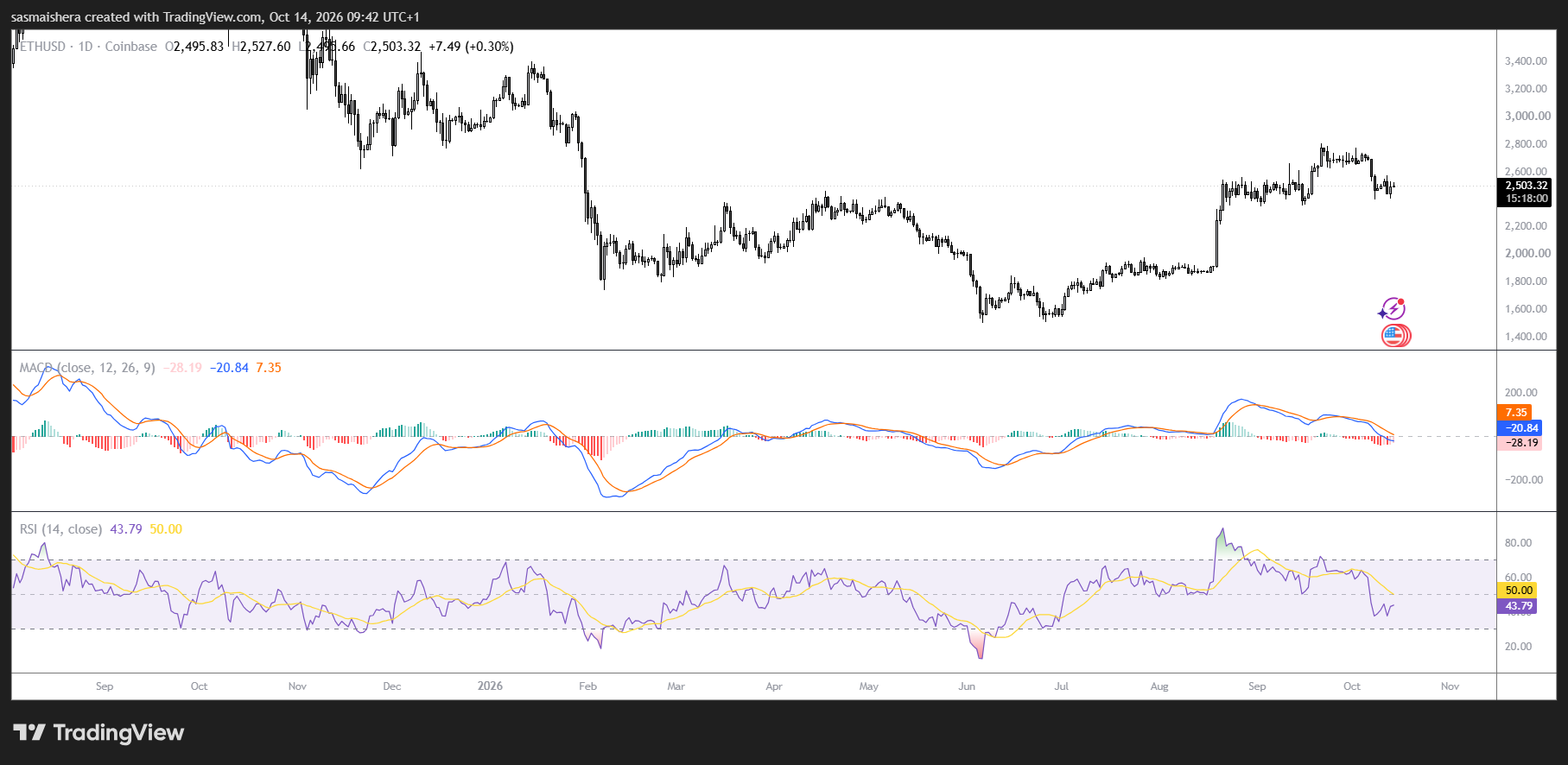The image size is (1568, 765).
Task: Open the RSI (14, close) indicator legend
Action: (60, 529)
